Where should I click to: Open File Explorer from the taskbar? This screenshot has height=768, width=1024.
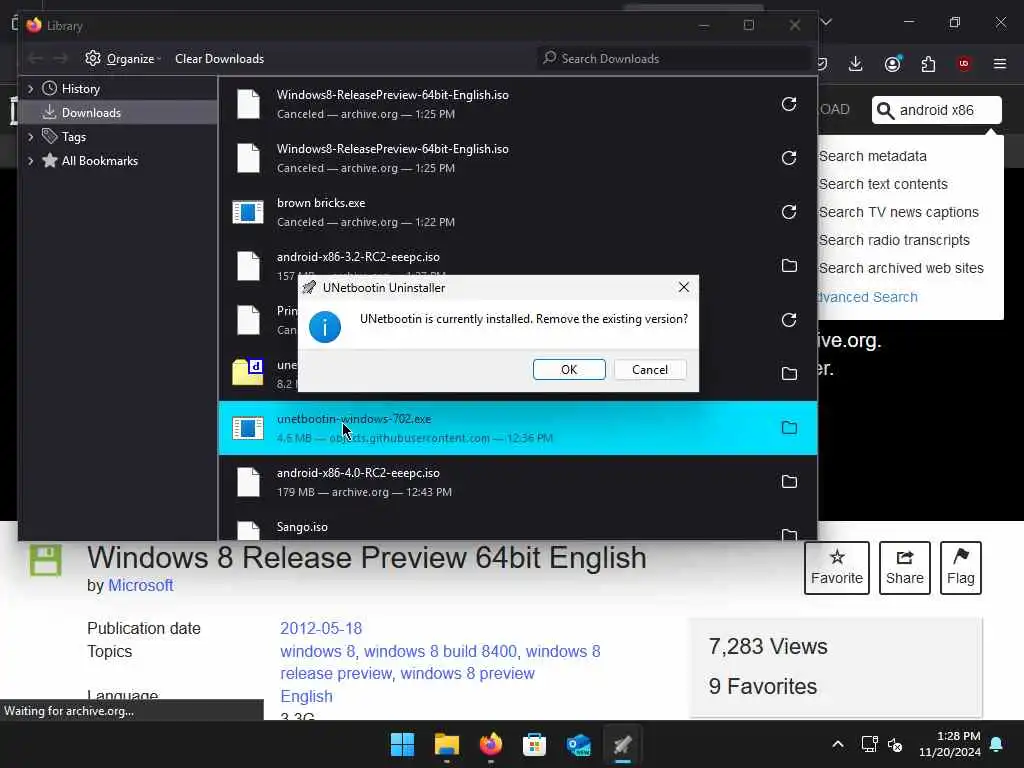(447, 744)
